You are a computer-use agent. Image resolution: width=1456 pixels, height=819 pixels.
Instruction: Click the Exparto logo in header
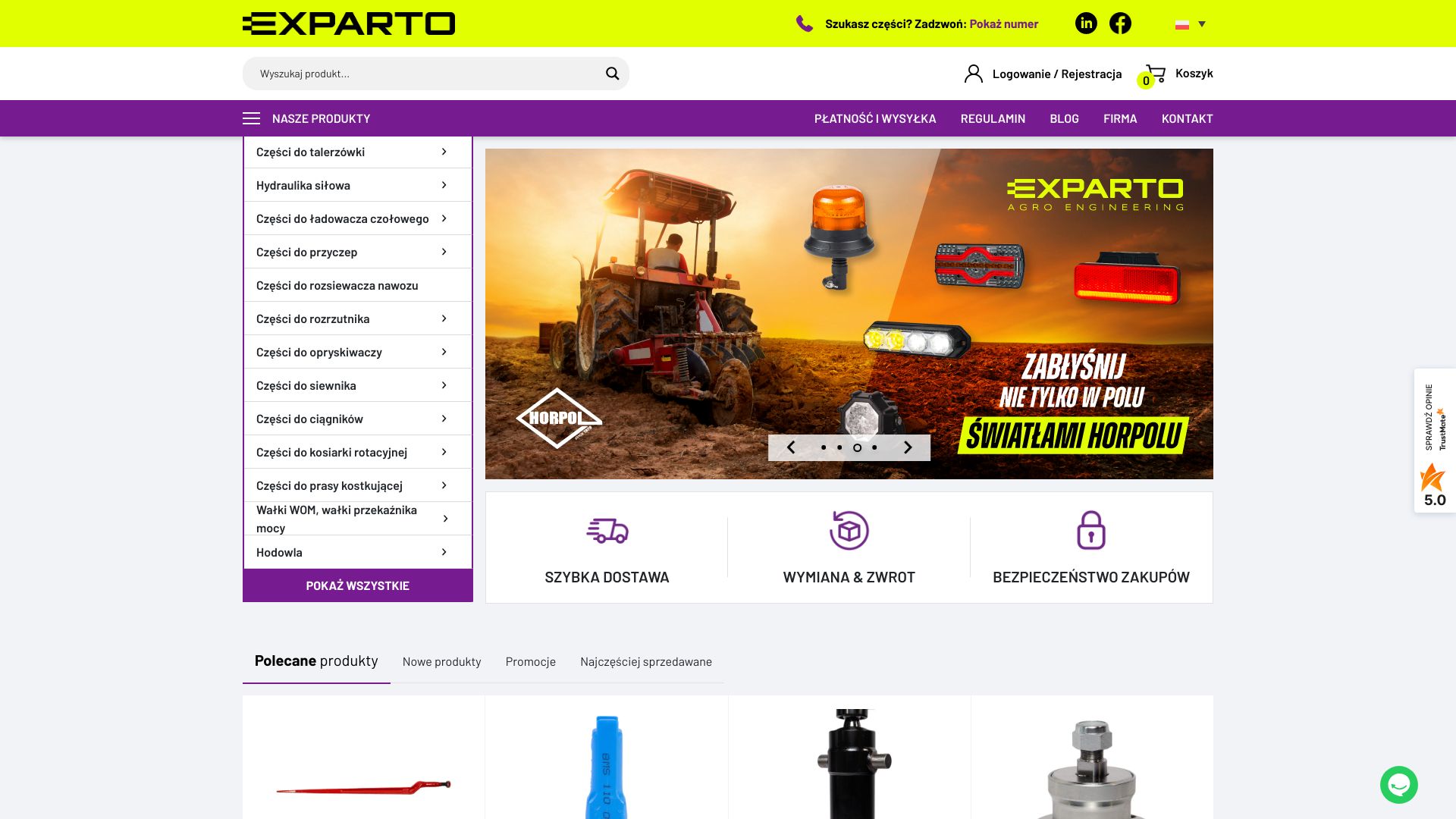349,24
